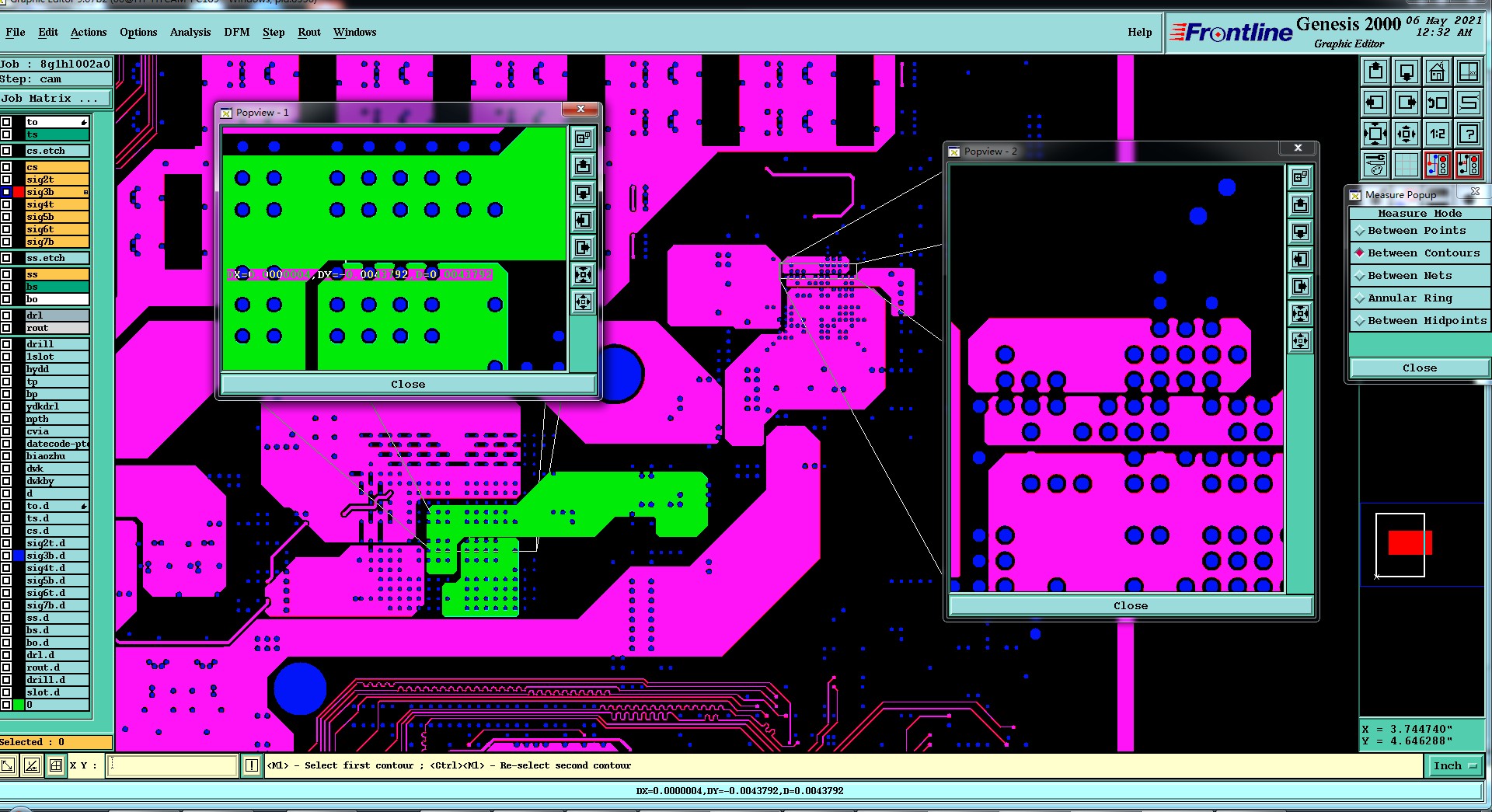Toggle the grid display icon
The width and height of the screenshot is (1492, 812).
(1406, 165)
